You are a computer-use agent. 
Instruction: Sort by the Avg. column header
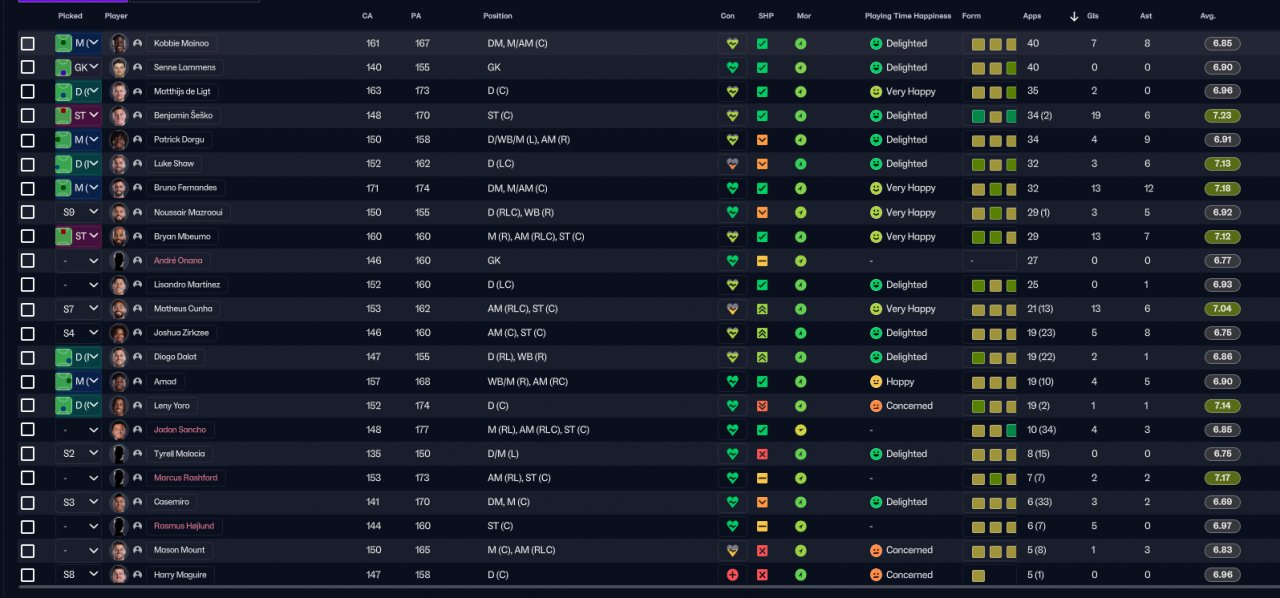(1208, 16)
